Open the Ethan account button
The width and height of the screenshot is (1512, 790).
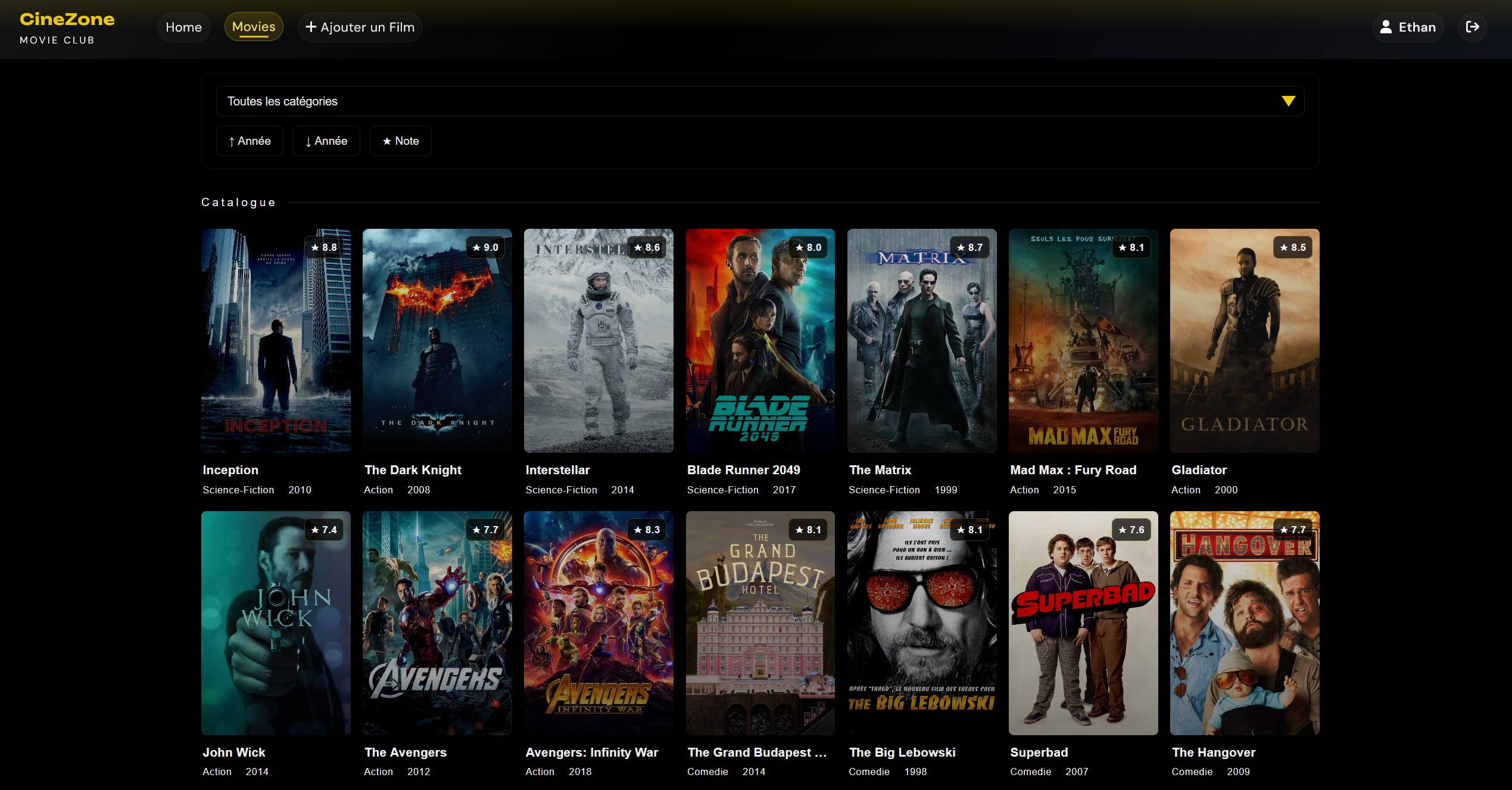[x=1408, y=27]
